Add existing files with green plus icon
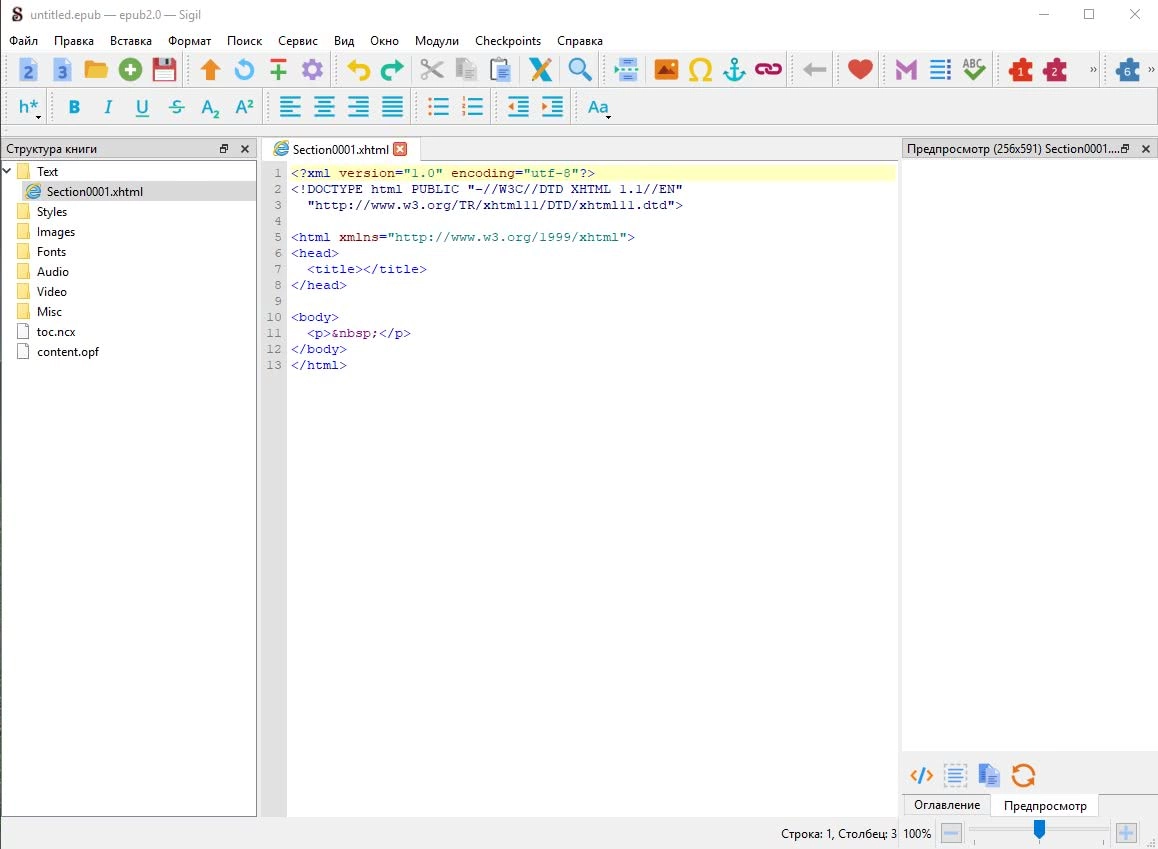Screen dimensions: 1158x849 pyautogui.click(x=130, y=70)
